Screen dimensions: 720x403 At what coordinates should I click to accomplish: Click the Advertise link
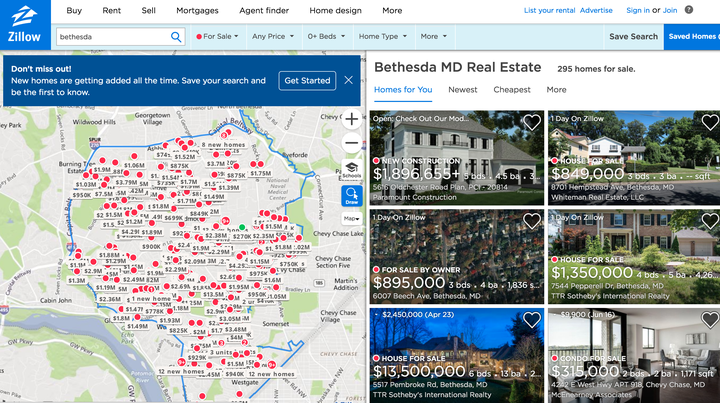pyautogui.click(x=596, y=11)
